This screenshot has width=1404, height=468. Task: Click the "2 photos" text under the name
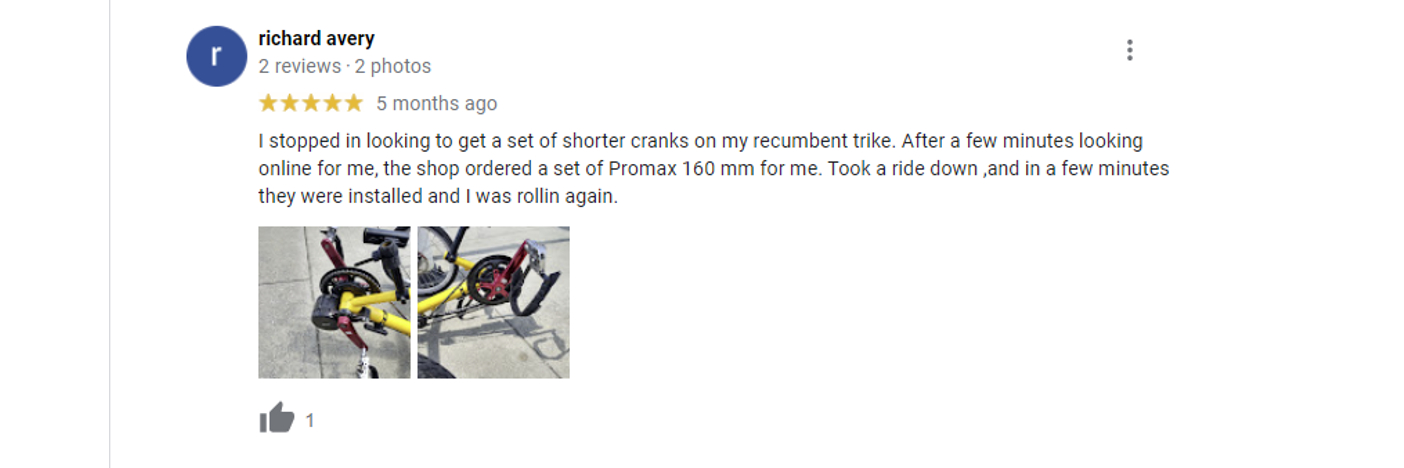tap(392, 67)
